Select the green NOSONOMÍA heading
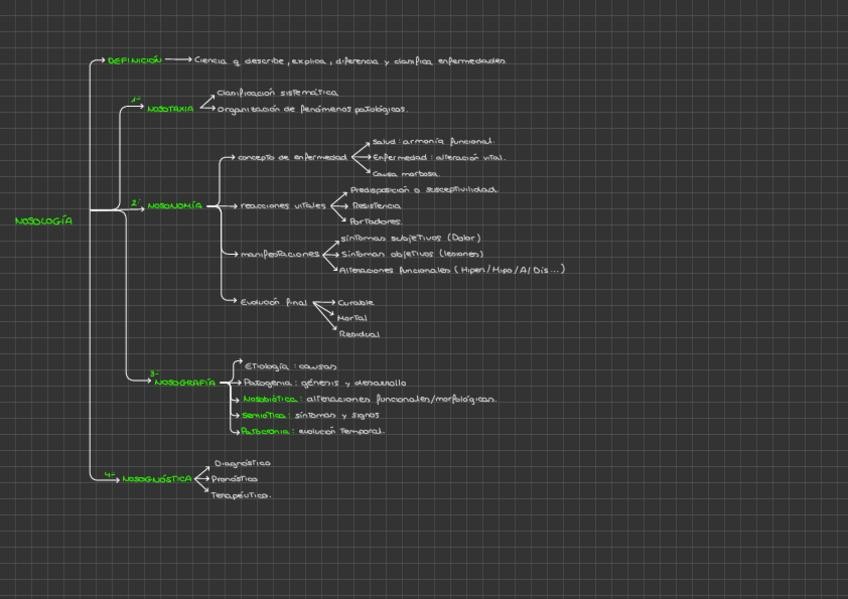Screen dimensions: 848x599 (x=175, y=205)
